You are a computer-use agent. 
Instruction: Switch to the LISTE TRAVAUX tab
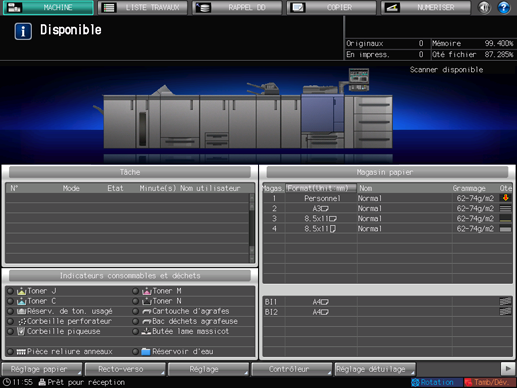pyautogui.click(x=142, y=7)
